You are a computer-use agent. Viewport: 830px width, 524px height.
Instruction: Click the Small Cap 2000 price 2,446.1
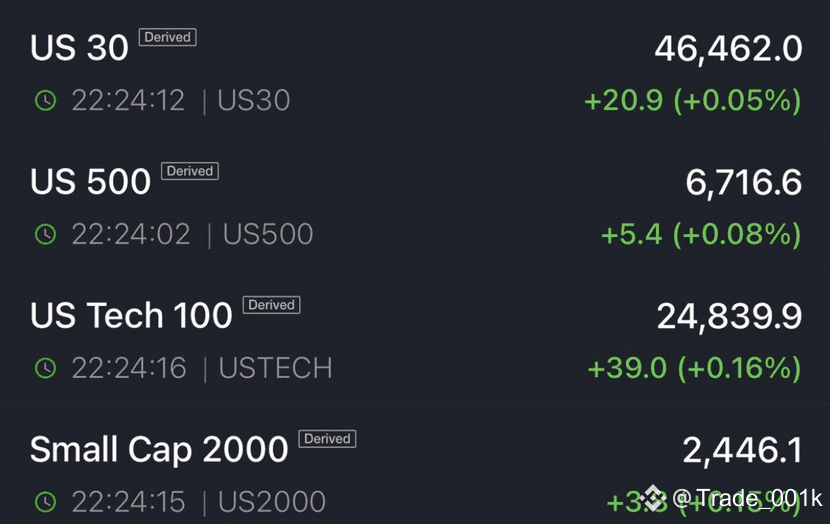click(742, 450)
